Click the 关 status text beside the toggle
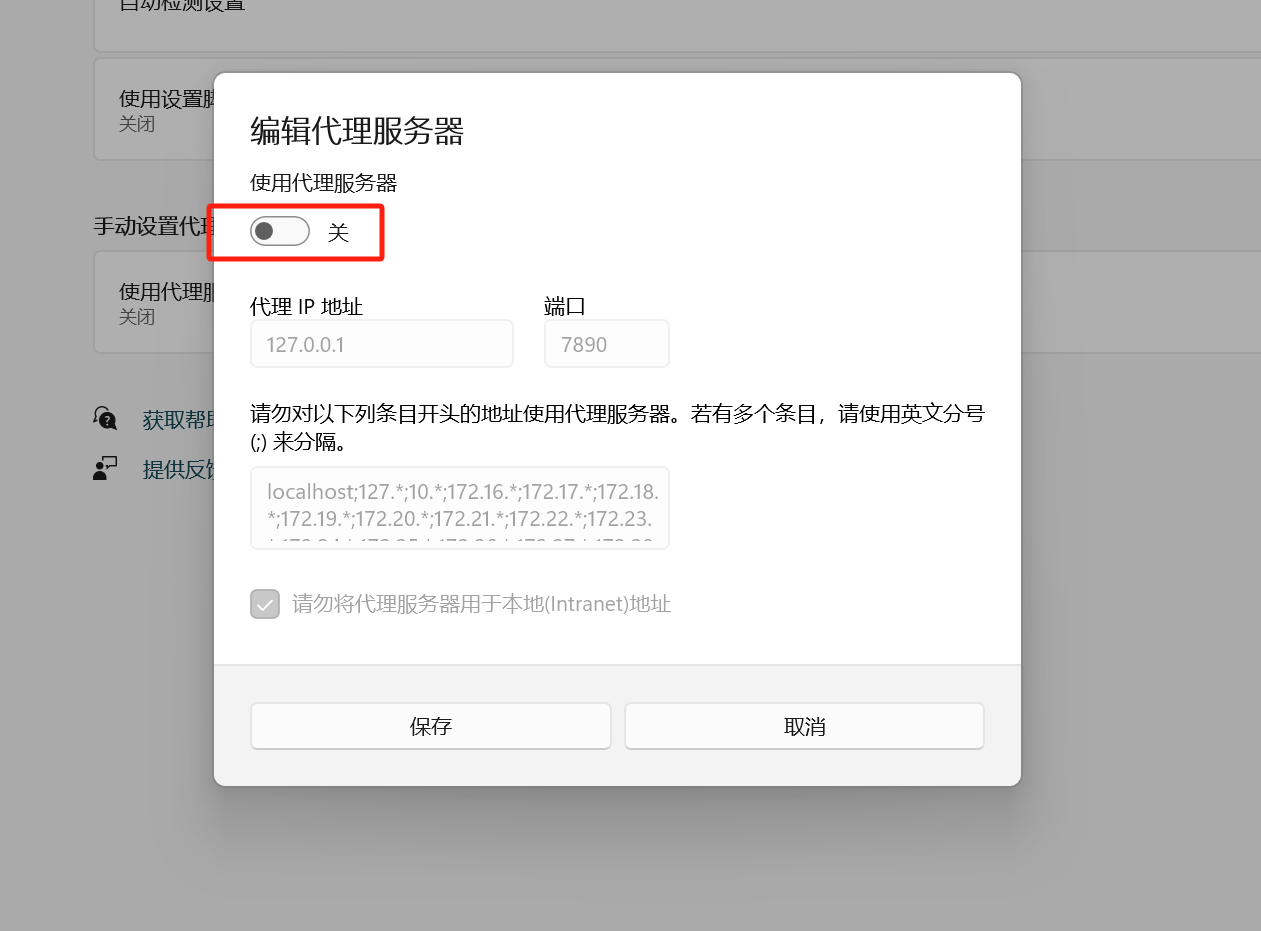This screenshot has height=931, width=1261. (x=338, y=233)
